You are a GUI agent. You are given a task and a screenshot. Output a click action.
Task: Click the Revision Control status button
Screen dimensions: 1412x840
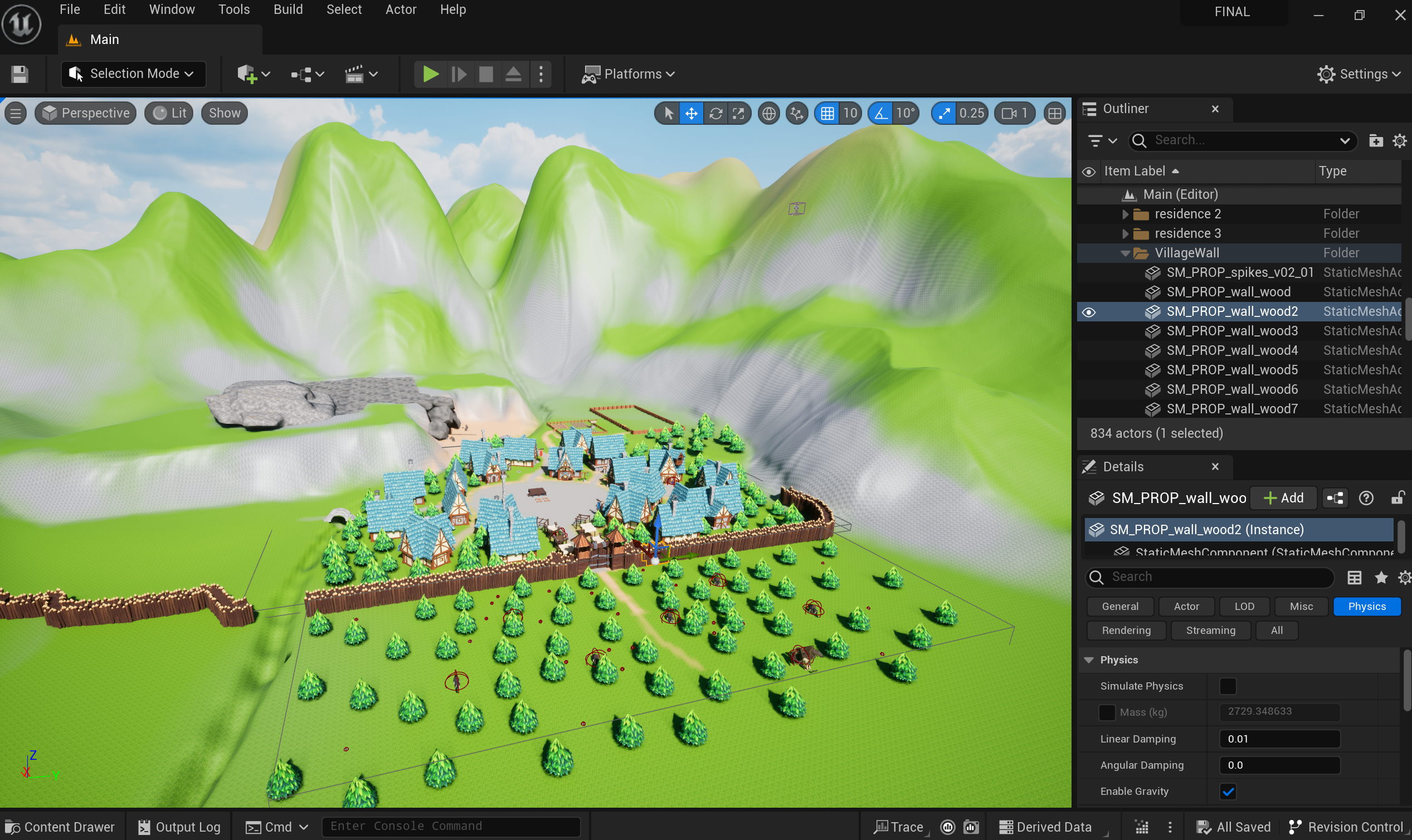tap(1346, 828)
